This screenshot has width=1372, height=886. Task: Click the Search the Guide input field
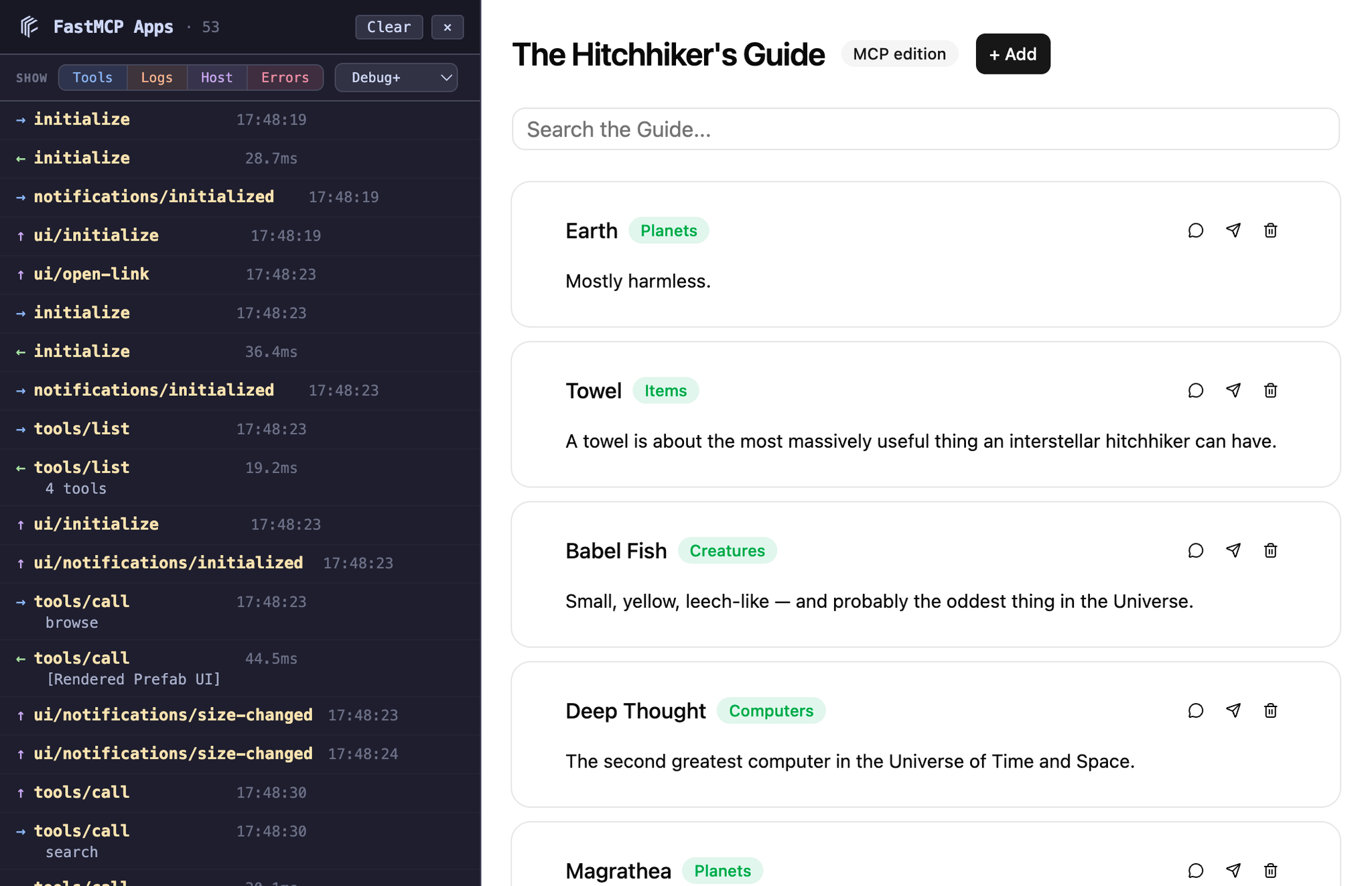[925, 129]
